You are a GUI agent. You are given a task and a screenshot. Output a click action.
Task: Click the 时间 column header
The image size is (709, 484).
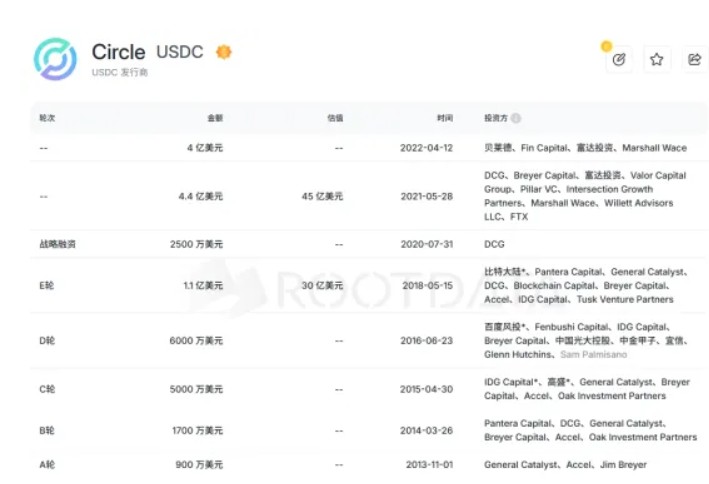click(x=445, y=118)
